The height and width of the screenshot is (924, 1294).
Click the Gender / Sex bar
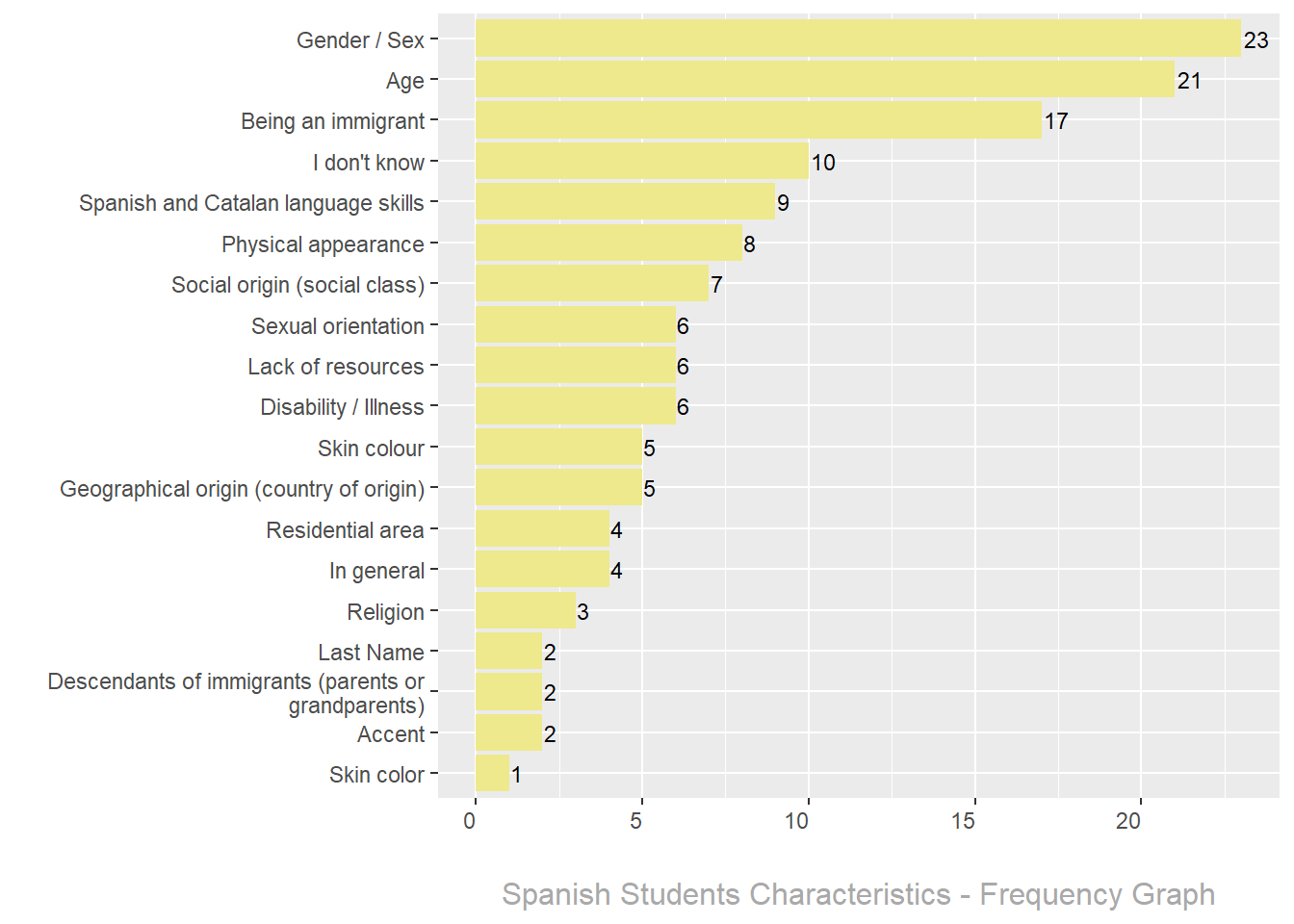(858, 39)
